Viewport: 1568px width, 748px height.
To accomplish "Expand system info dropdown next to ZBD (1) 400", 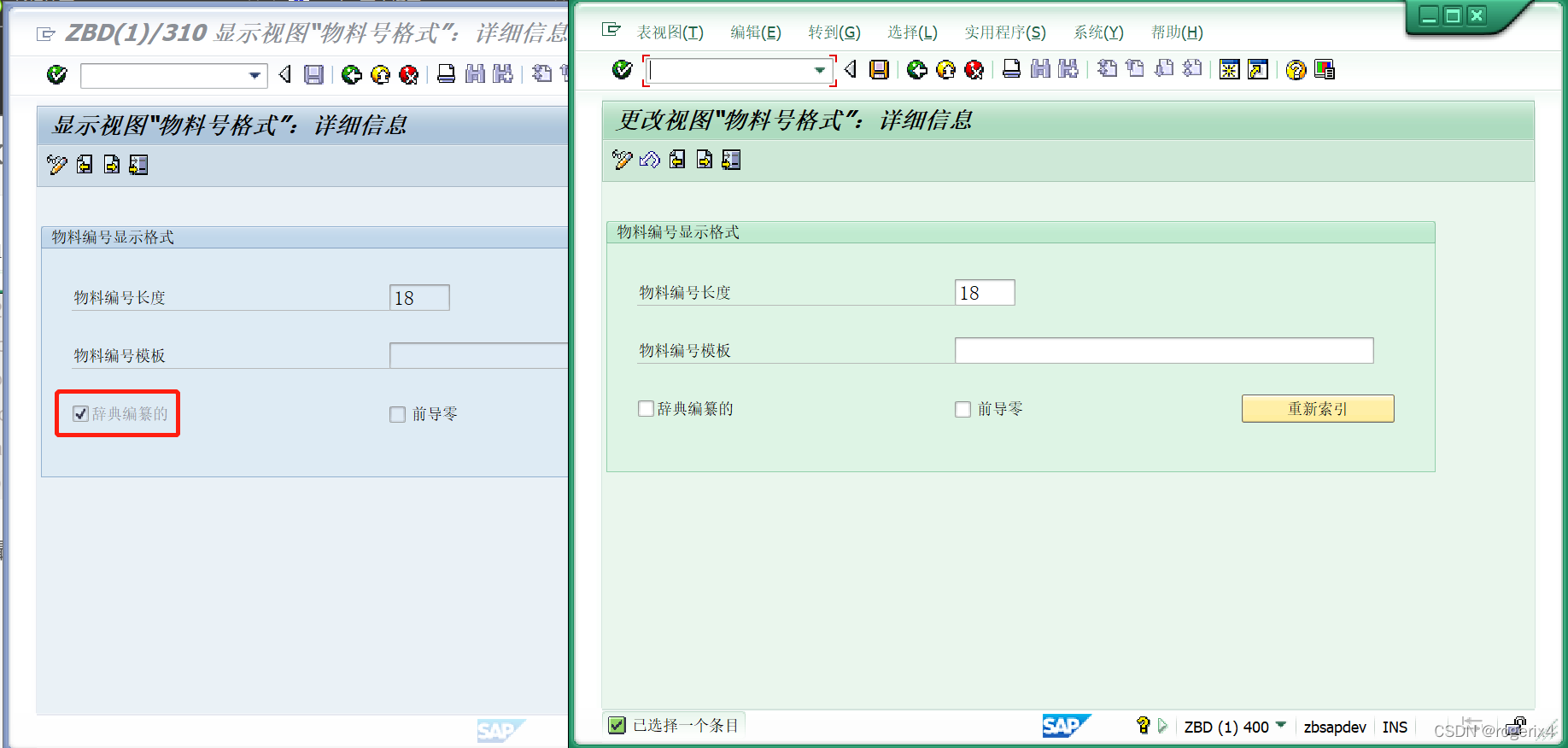I will [1281, 725].
